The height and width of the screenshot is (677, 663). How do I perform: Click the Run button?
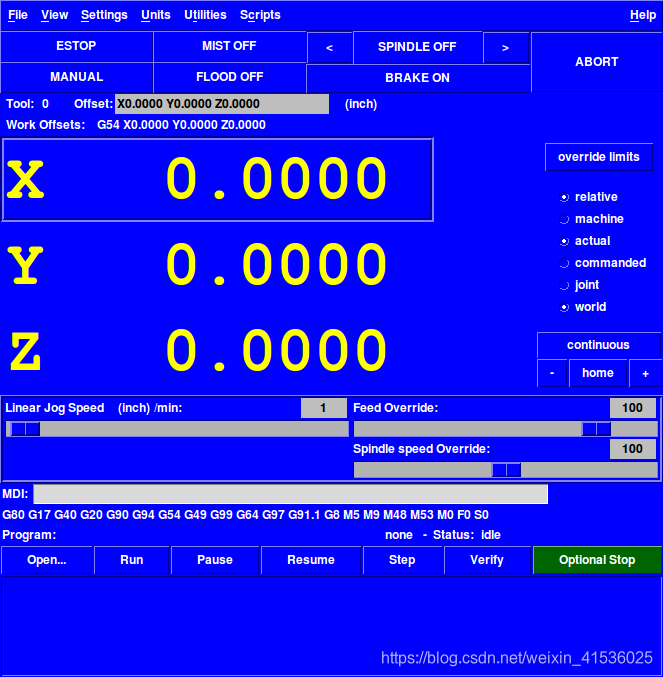[132, 560]
